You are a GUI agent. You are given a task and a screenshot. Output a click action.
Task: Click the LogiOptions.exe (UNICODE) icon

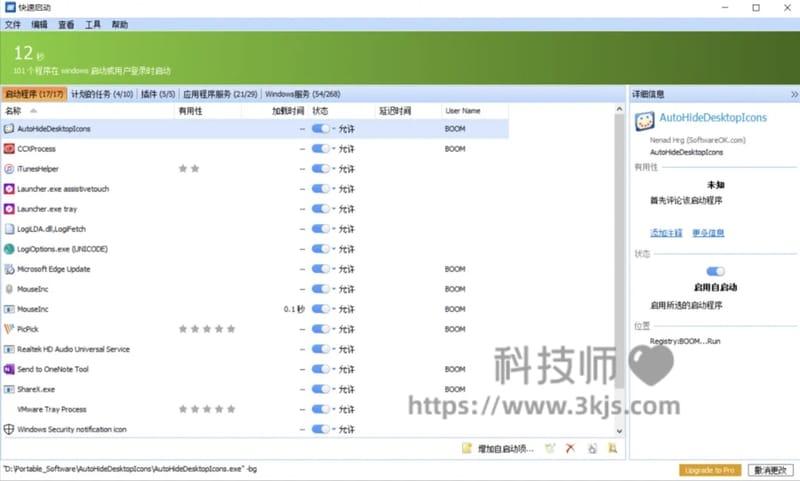[x=9, y=249]
